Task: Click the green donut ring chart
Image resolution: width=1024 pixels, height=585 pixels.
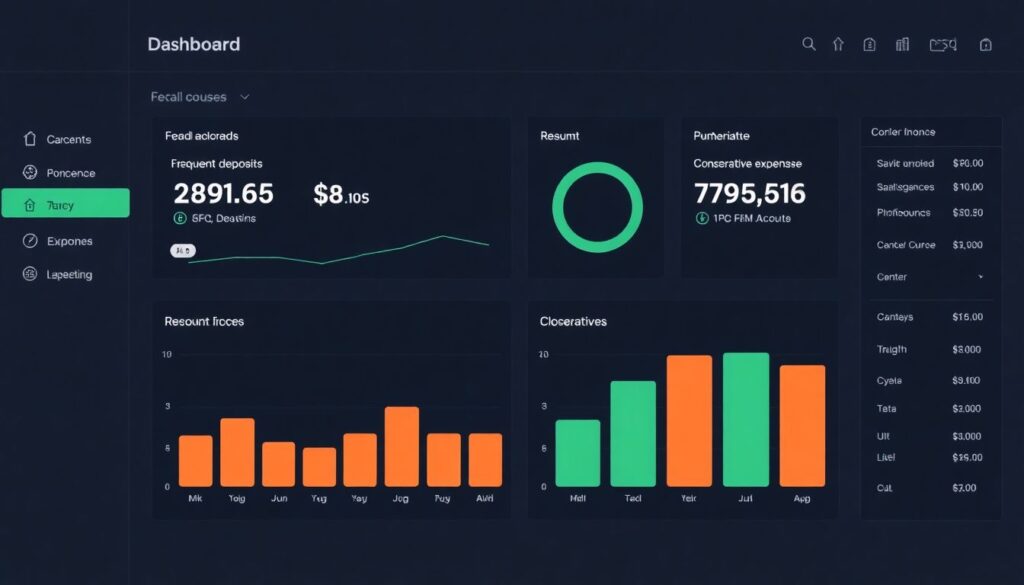Action: [x=597, y=208]
